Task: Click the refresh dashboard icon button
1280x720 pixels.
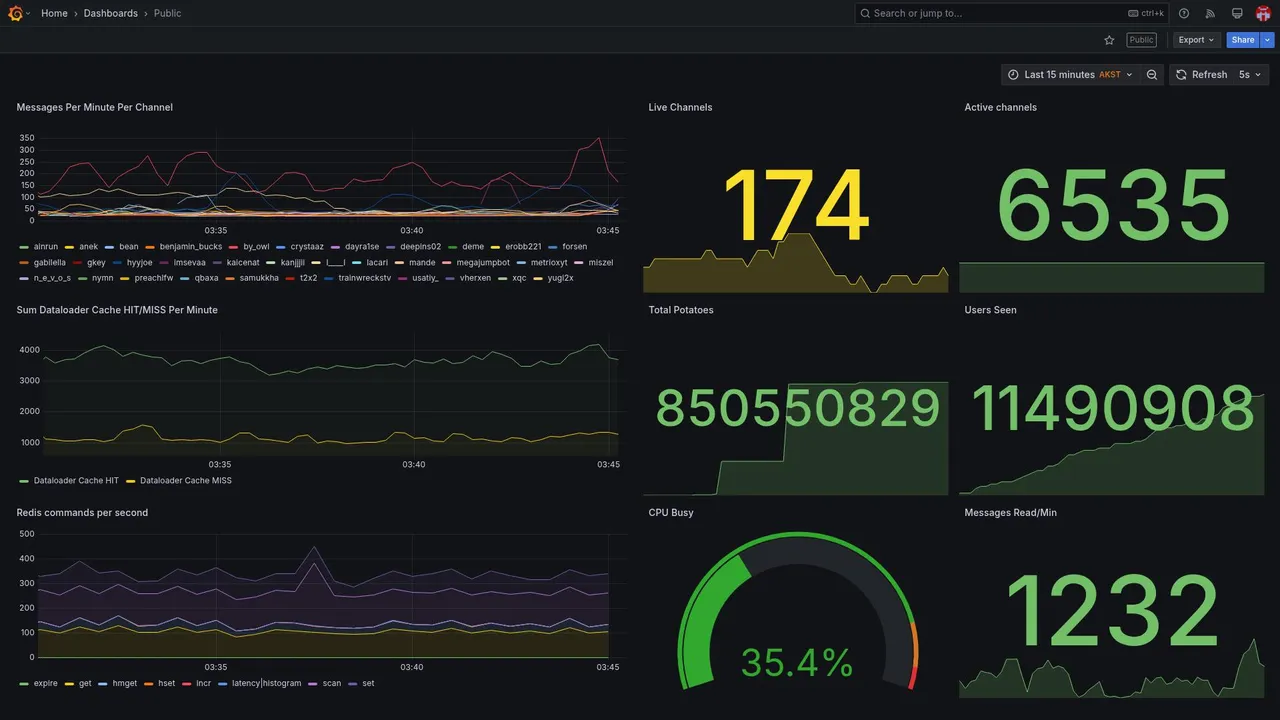Action: [x=1201, y=75]
